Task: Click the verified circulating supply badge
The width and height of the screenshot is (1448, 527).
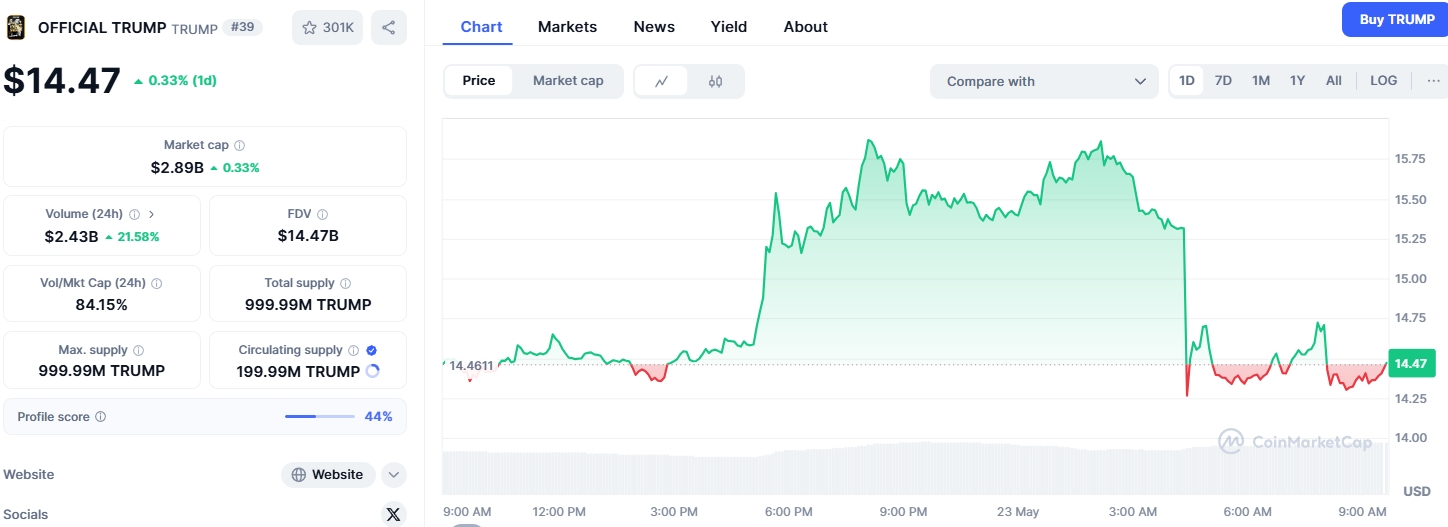Action: pos(371,351)
